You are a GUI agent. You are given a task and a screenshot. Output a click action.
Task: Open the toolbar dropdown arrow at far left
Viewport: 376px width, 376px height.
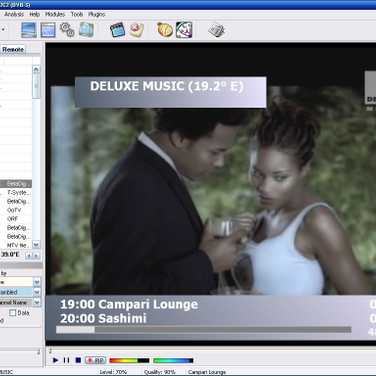click(x=3, y=29)
